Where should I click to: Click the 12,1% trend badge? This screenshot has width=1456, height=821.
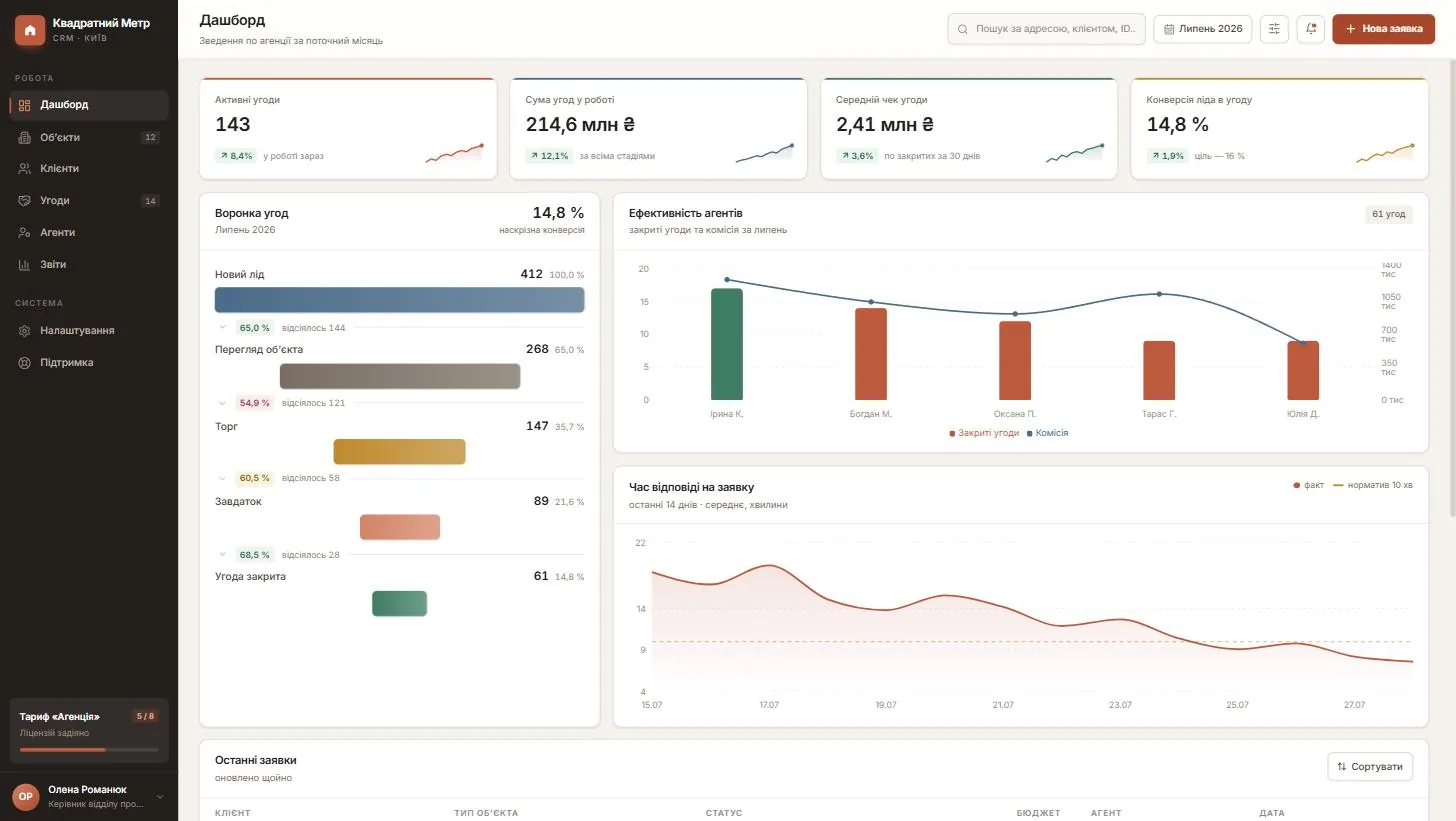click(x=549, y=156)
